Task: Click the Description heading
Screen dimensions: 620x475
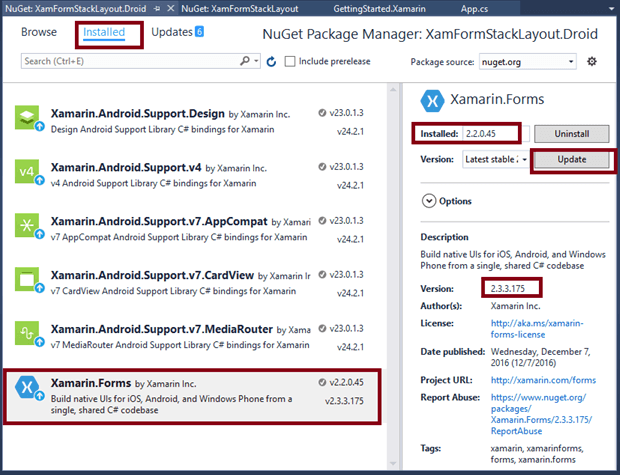Action: [x=444, y=237]
